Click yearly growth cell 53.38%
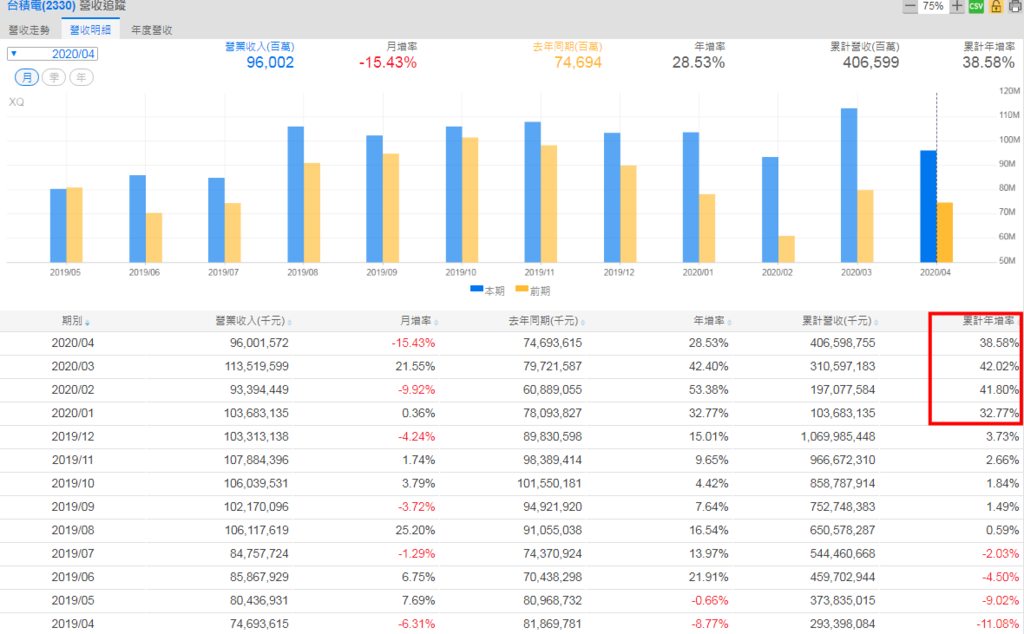 tap(709, 390)
